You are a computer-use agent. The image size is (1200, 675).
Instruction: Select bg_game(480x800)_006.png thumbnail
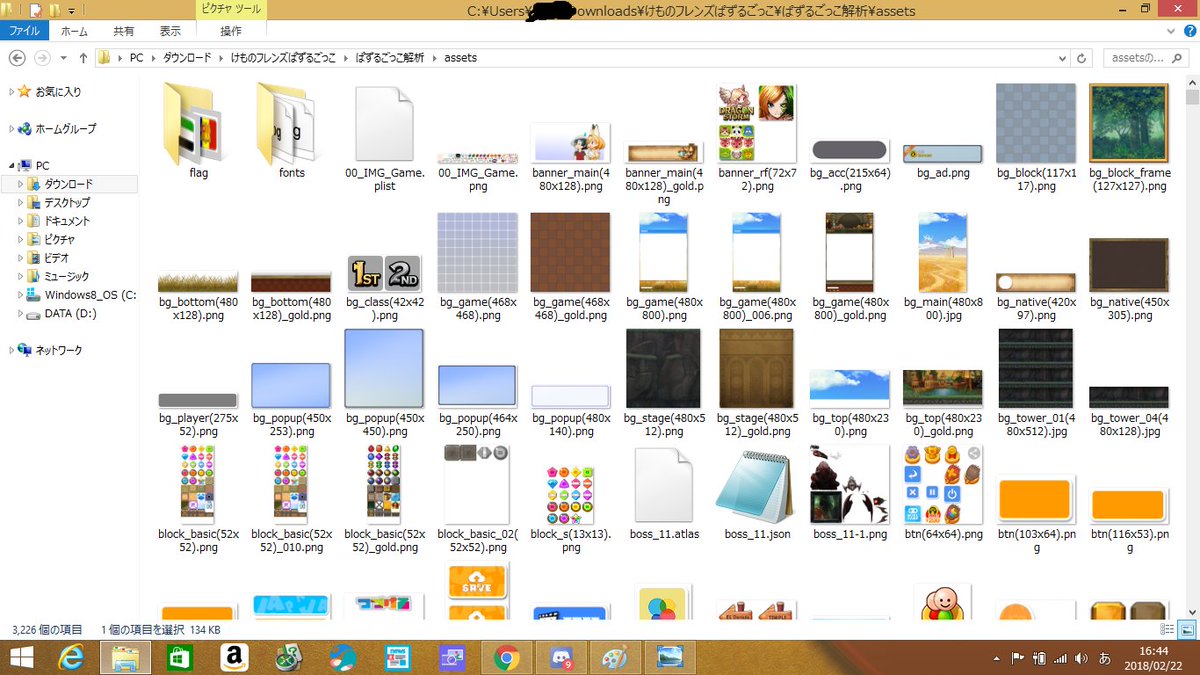click(757, 252)
